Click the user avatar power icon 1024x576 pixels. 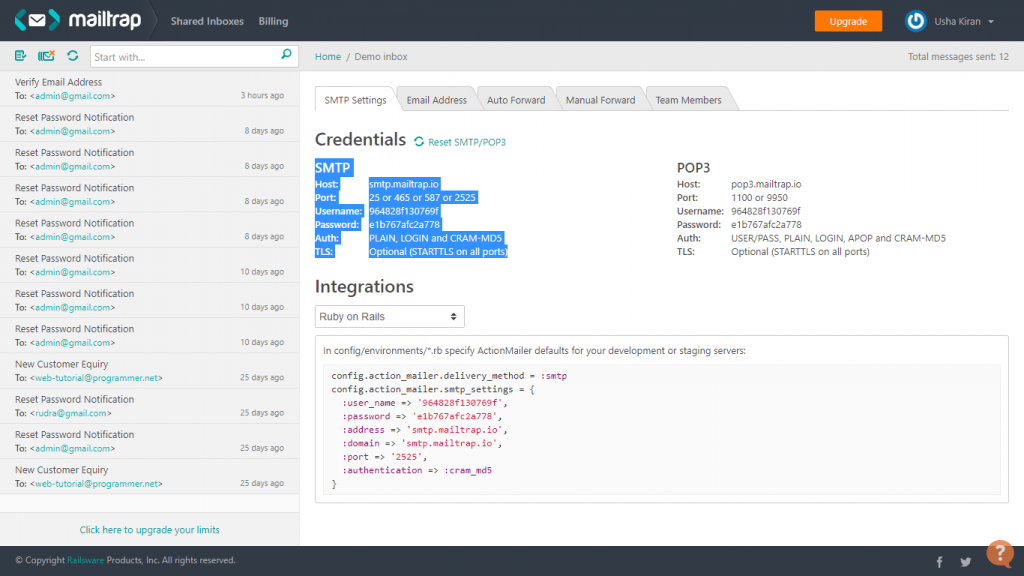(915, 21)
